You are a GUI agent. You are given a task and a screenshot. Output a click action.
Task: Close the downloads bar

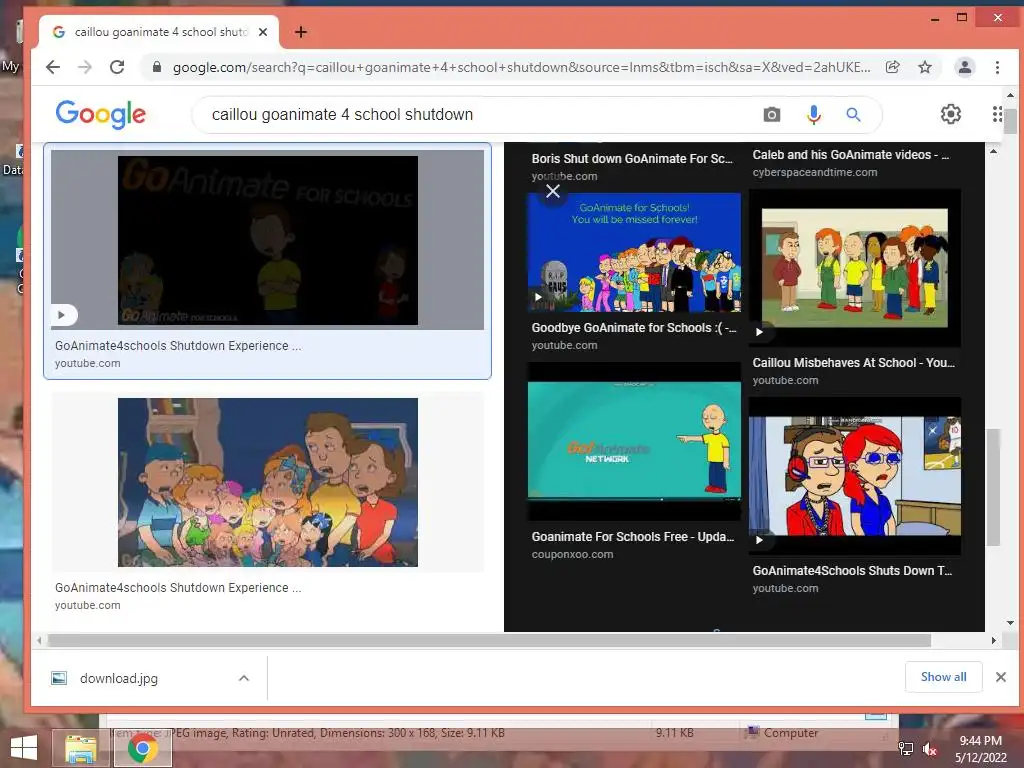[x=1000, y=677]
